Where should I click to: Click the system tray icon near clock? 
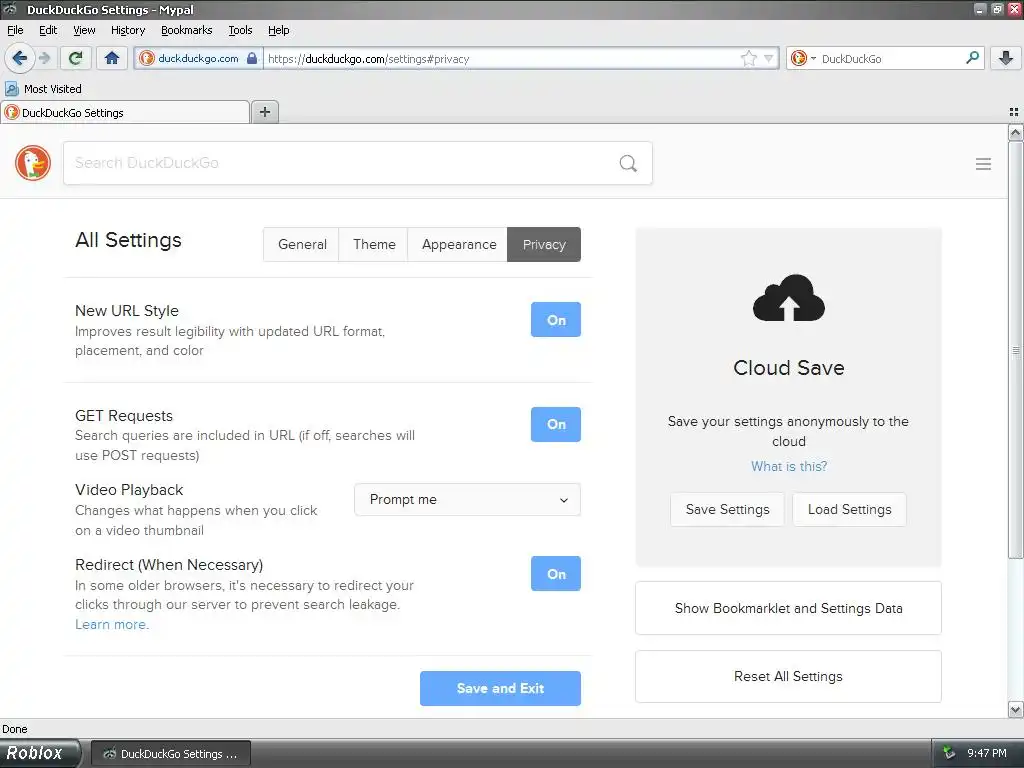point(949,754)
